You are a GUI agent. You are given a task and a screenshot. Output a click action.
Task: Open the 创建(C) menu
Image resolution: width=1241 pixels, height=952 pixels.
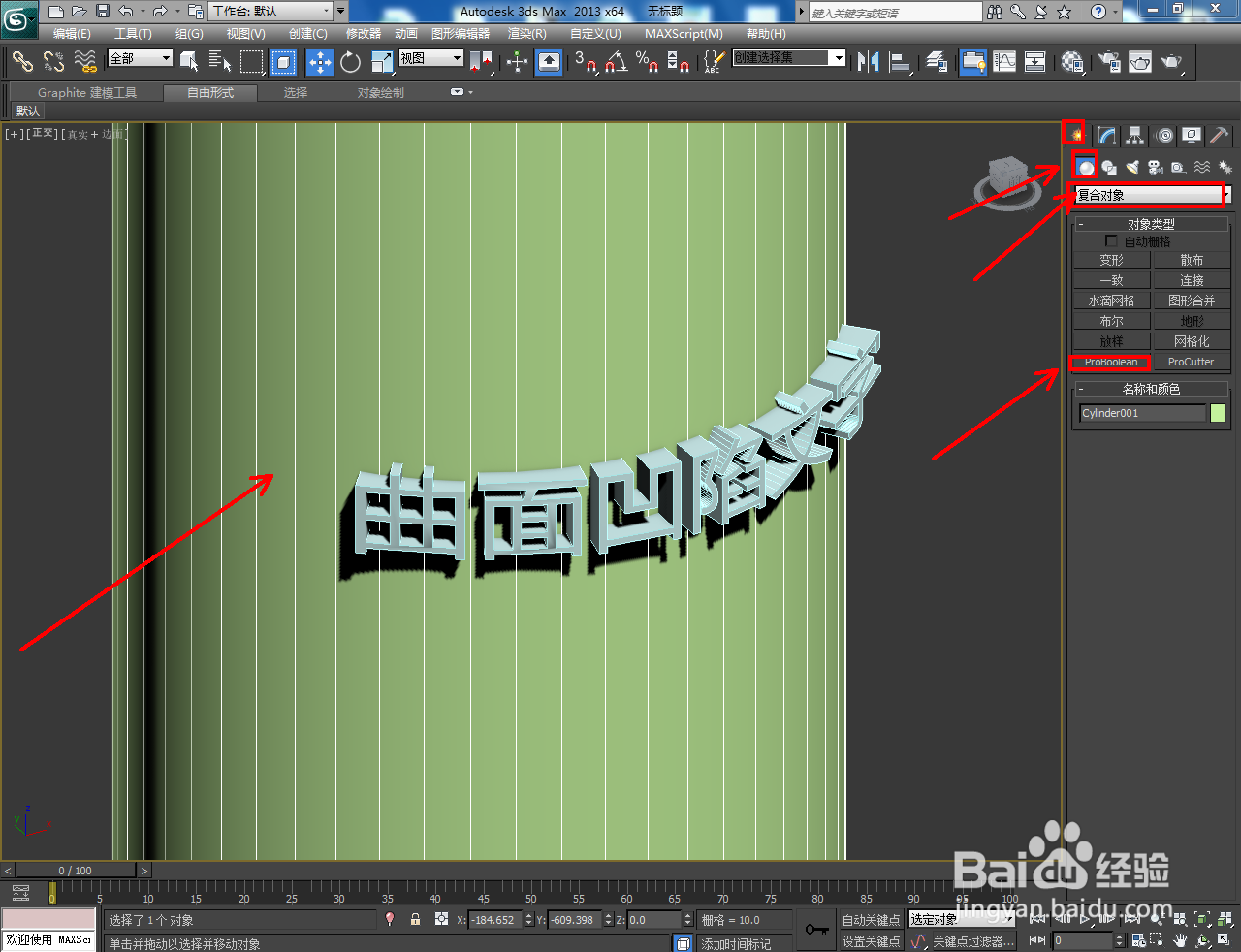[x=308, y=34]
